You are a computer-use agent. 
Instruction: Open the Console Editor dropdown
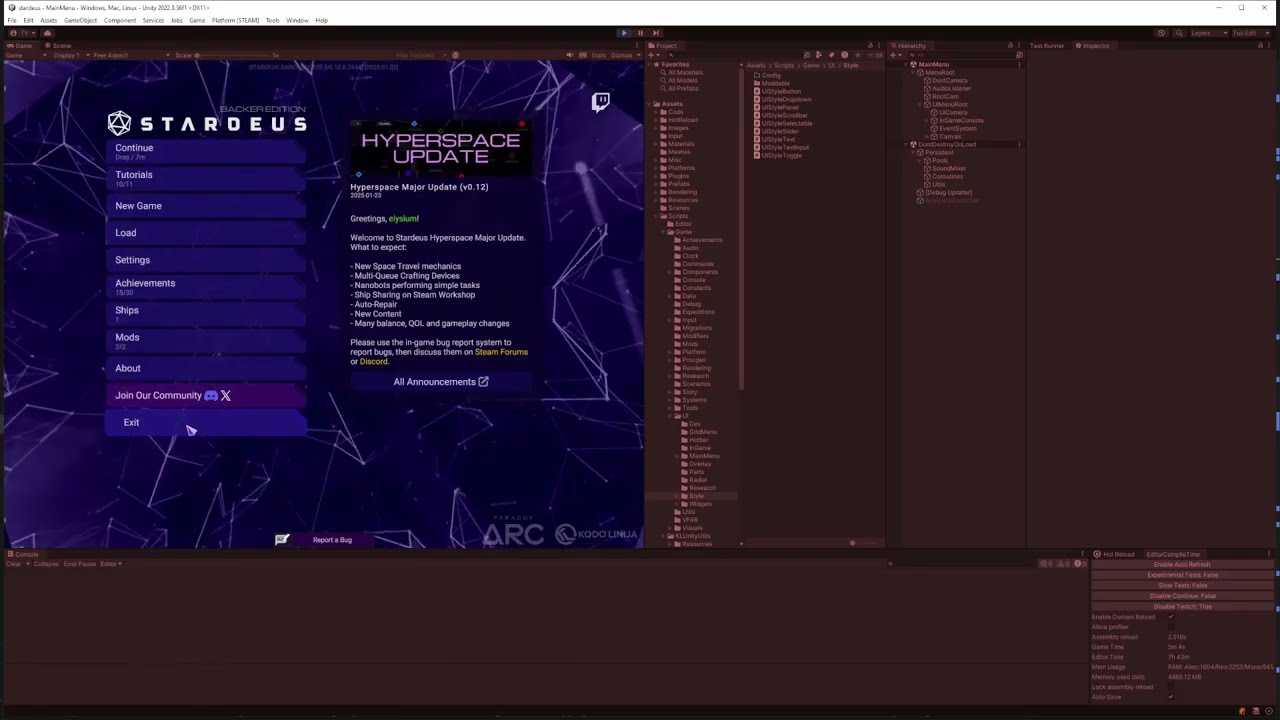[x=110, y=564]
